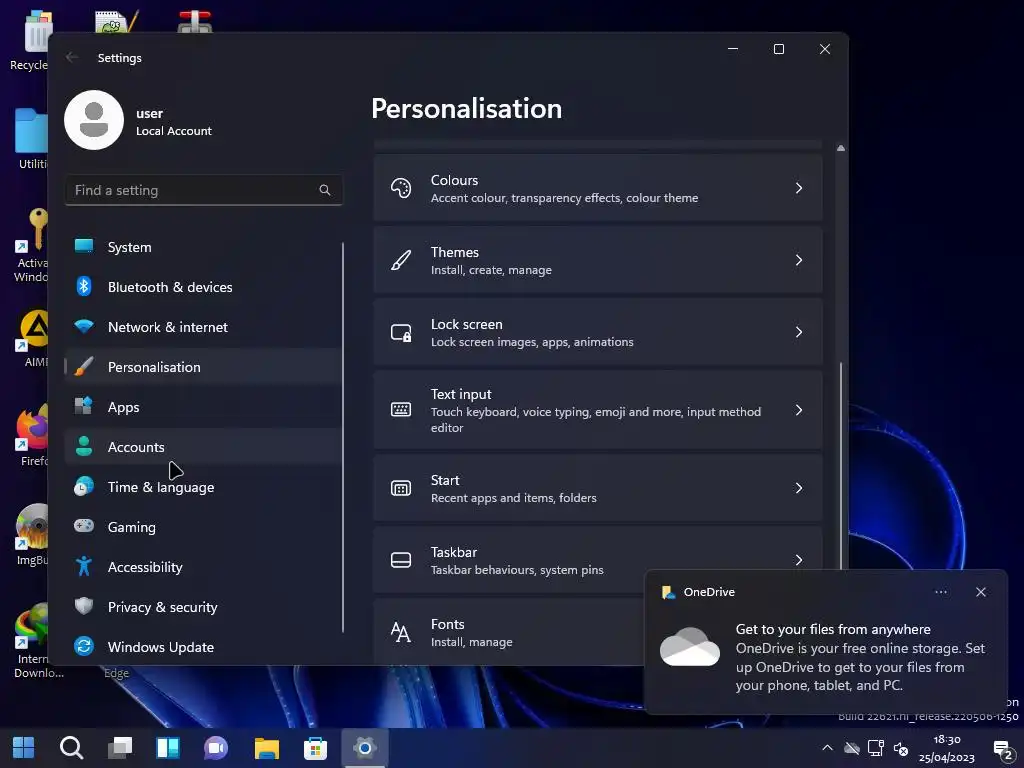Dismiss the OneDrive notification
Screen dimensions: 1024x768
coord(981,592)
